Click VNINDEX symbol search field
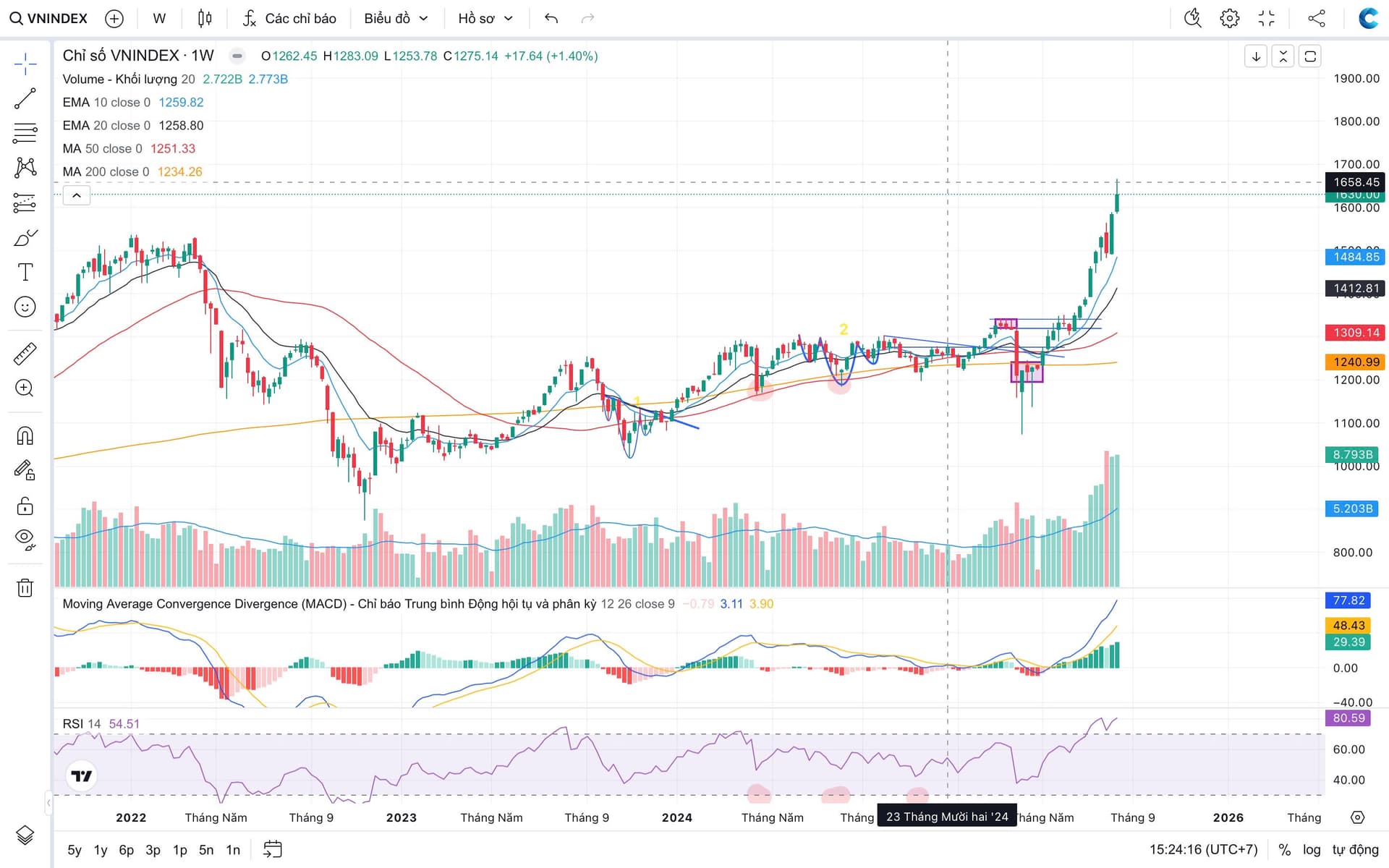This screenshot has width=1389, height=868. pos(49,19)
